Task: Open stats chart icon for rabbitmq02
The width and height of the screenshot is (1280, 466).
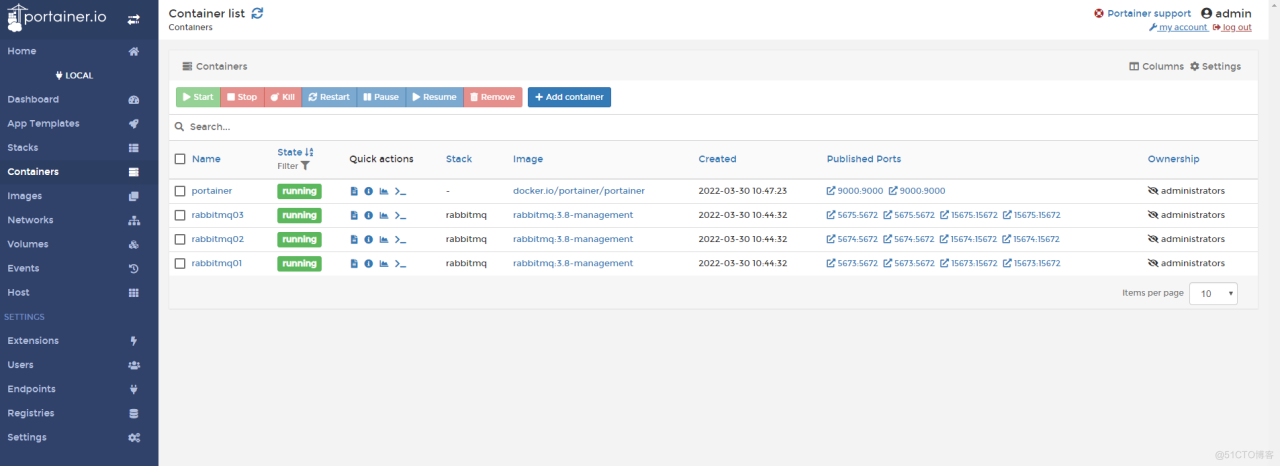Action: 383,240
